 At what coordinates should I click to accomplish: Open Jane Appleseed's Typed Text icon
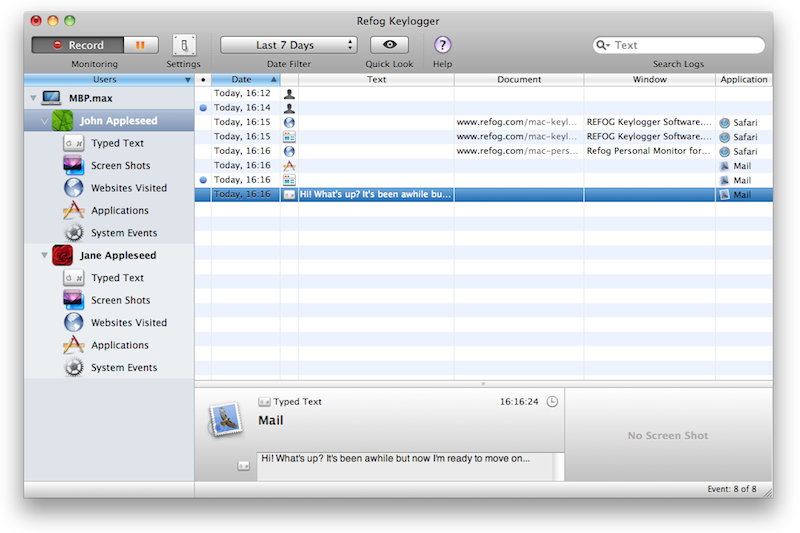pos(73,278)
